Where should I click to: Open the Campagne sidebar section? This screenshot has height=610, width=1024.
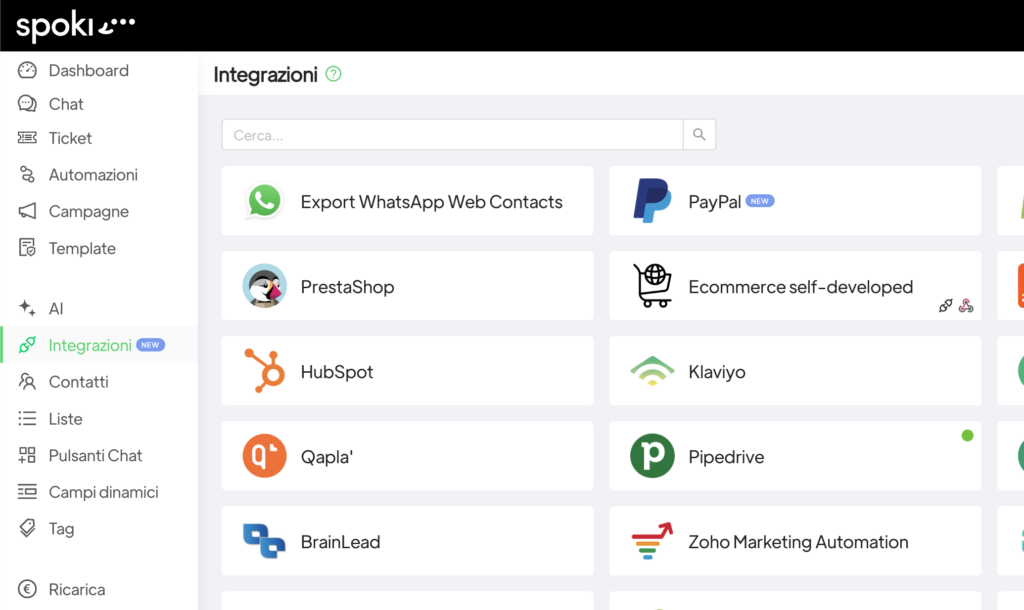tap(88, 212)
